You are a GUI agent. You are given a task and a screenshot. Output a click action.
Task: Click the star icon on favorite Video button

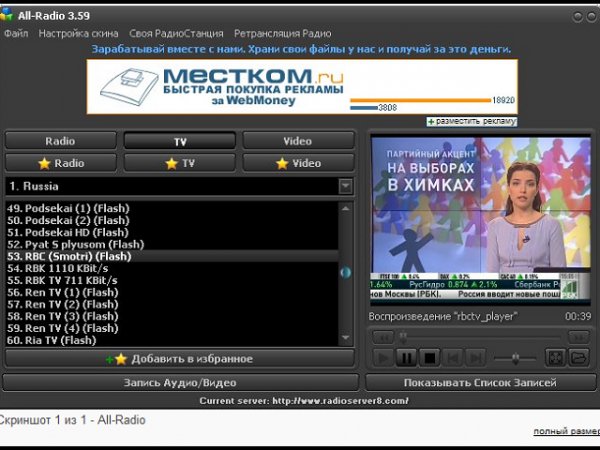pos(282,164)
